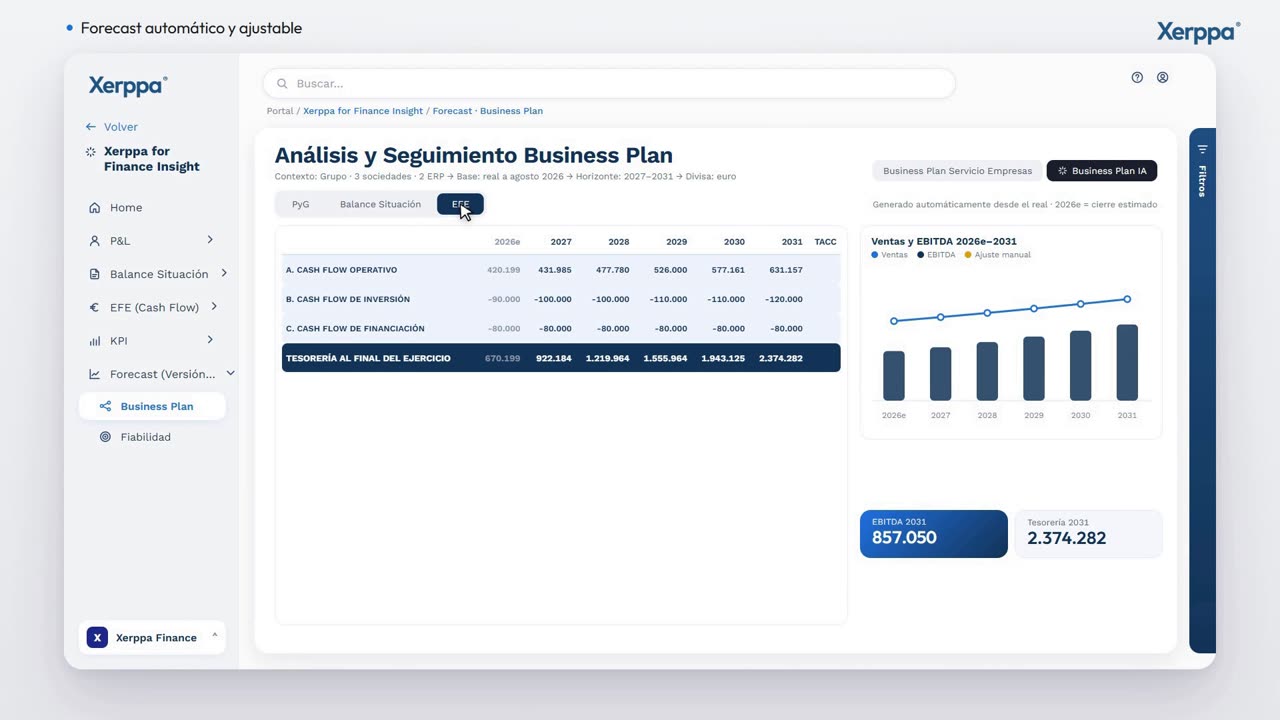Open the user account icon
Screen dimensions: 1280x720
click(x=1162, y=77)
